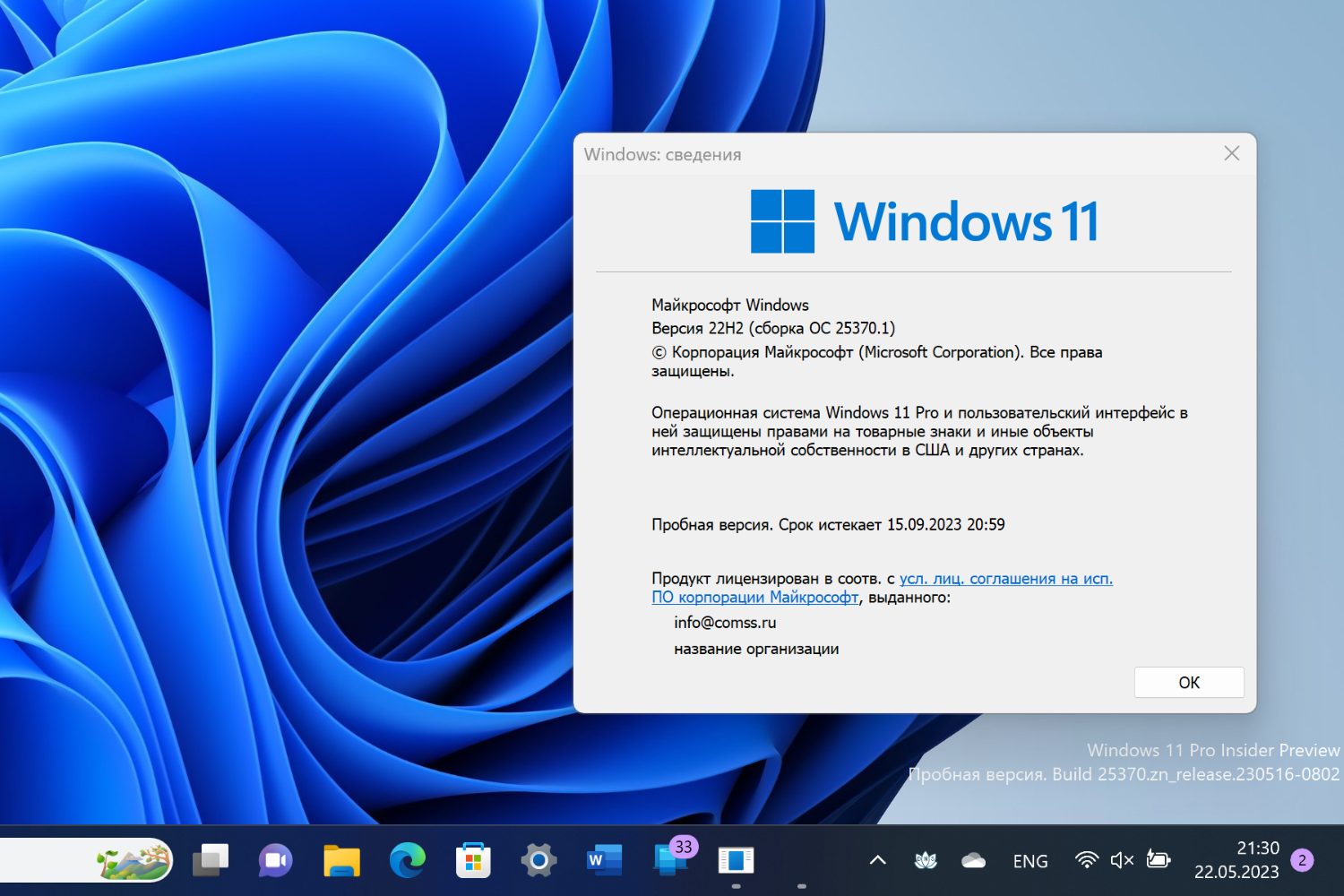
Task: Open the Widgets weather panel
Action: pyautogui.click(x=130, y=860)
